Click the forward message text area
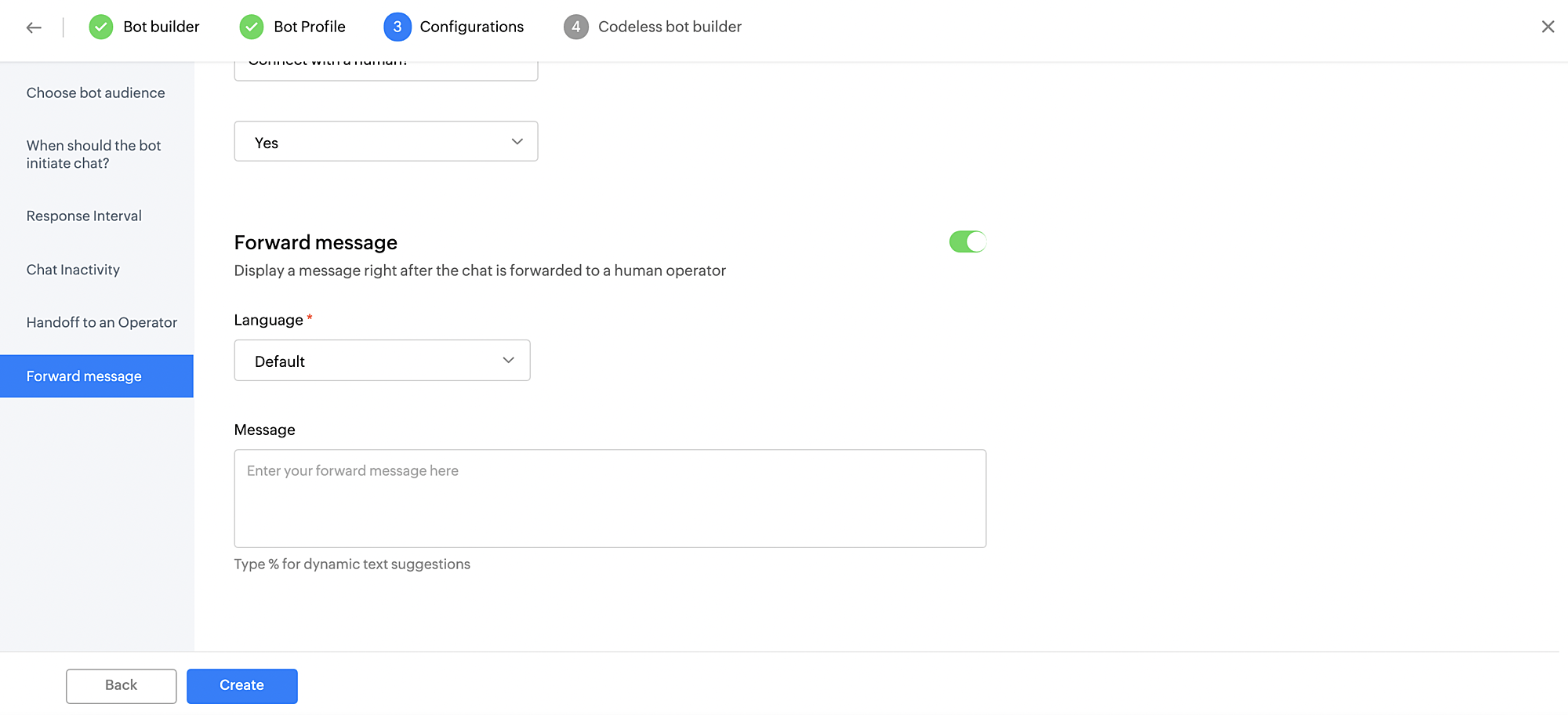 [610, 499]
